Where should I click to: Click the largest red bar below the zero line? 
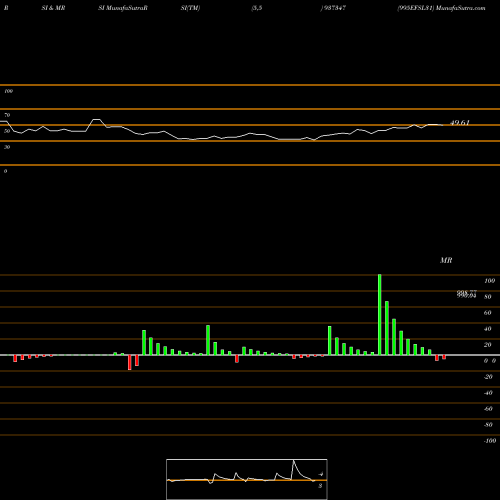[x=130, y=362]
